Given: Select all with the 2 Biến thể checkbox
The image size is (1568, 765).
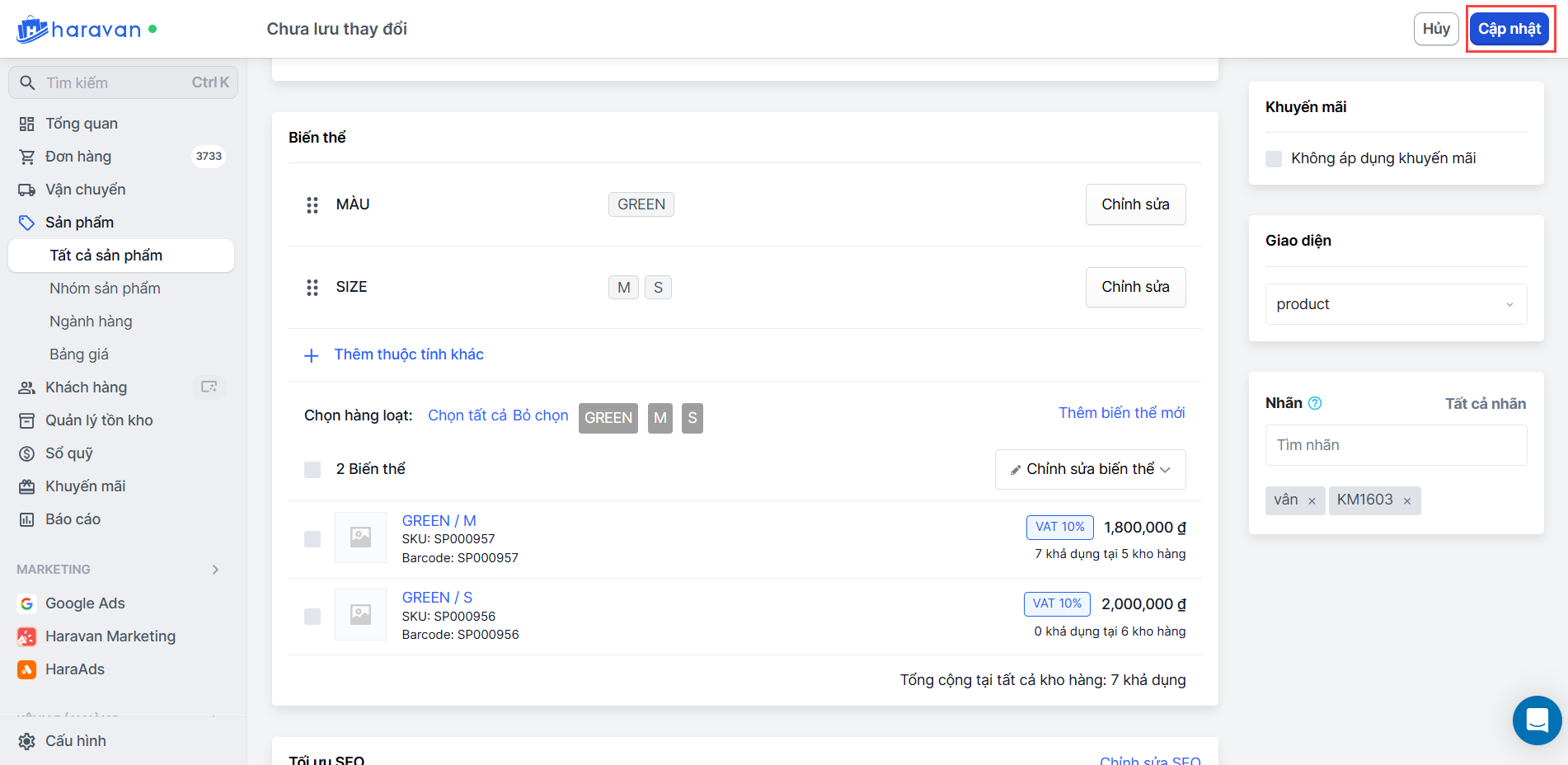Looking at the screenshot, I should 312,470.
